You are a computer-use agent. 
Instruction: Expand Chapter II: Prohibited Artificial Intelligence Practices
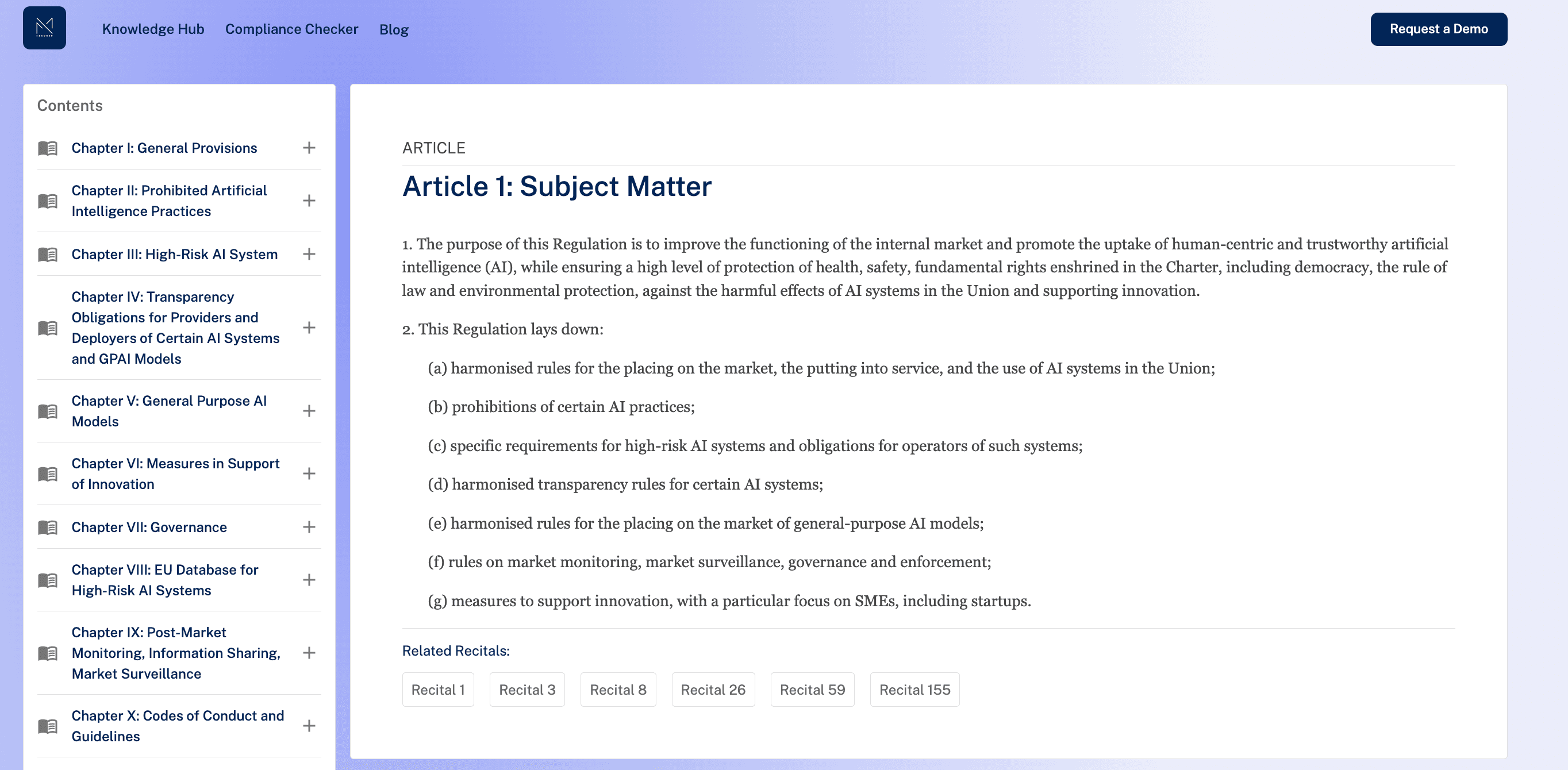310,201
